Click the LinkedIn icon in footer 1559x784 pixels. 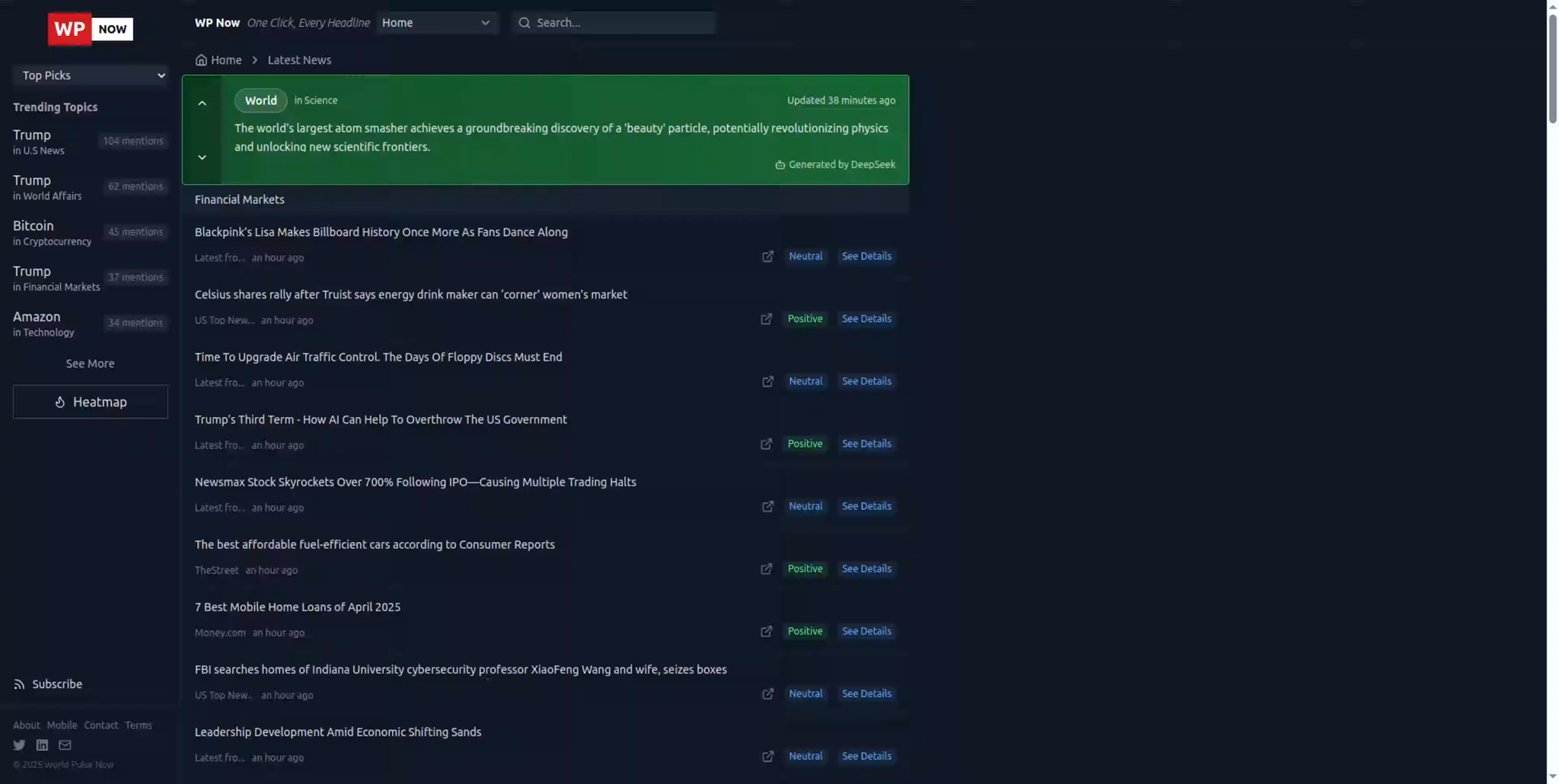[42, 745]
